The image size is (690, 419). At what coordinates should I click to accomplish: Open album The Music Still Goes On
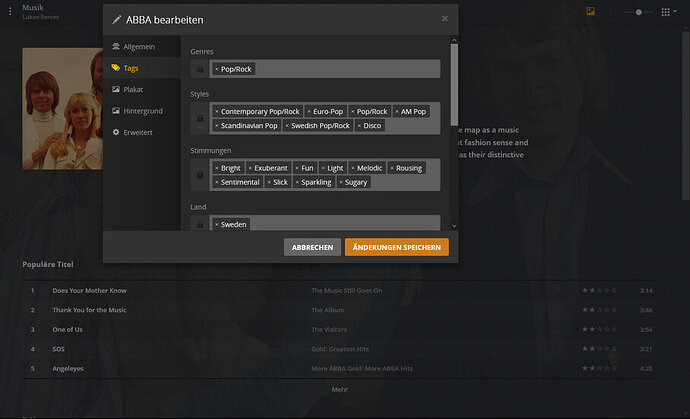click(x=347, y=290)
